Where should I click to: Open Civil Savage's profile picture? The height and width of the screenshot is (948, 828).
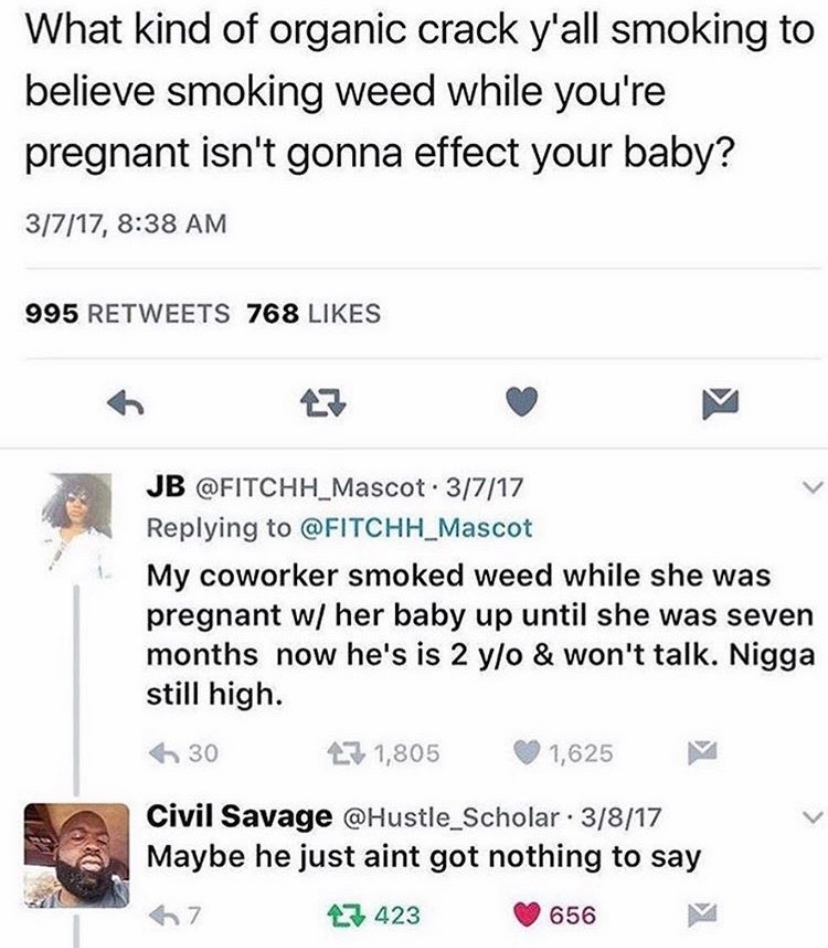click(x=77, y=855)
